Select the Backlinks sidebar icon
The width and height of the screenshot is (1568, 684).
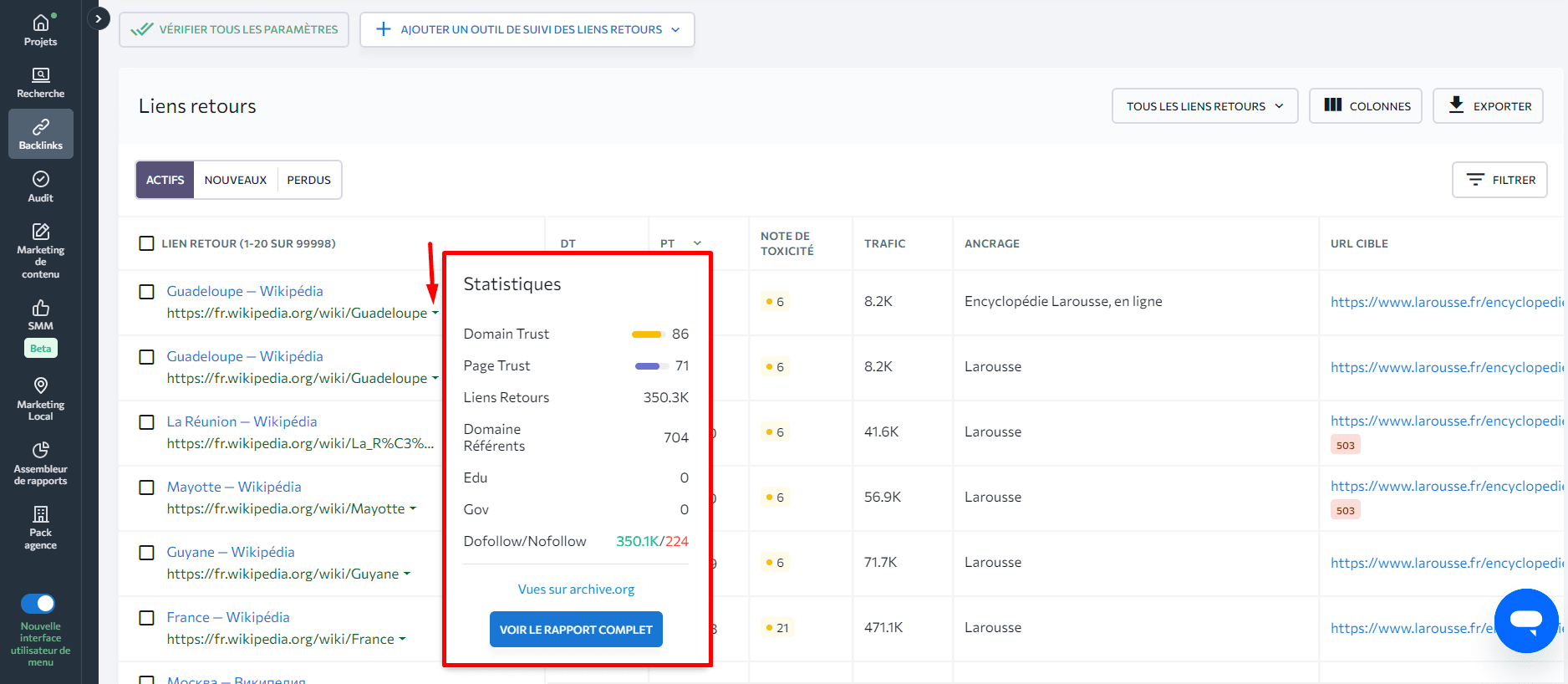pos(40,127)
